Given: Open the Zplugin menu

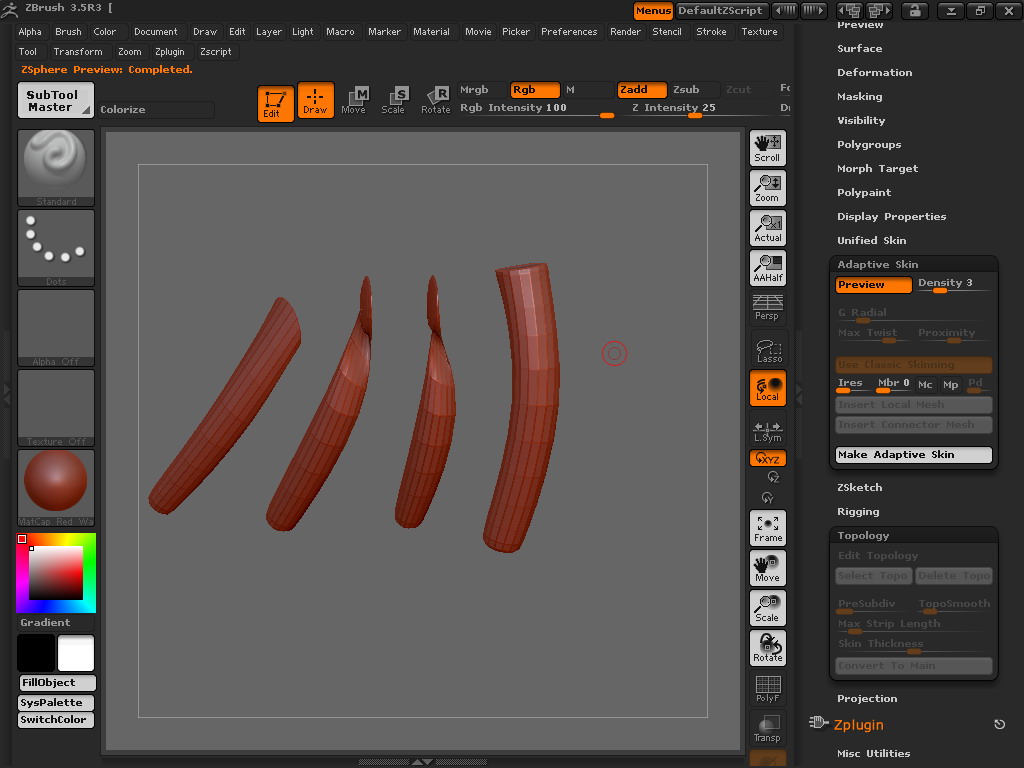Looking at the screenshot, I should pyautogui.click(x=169, y=52).
